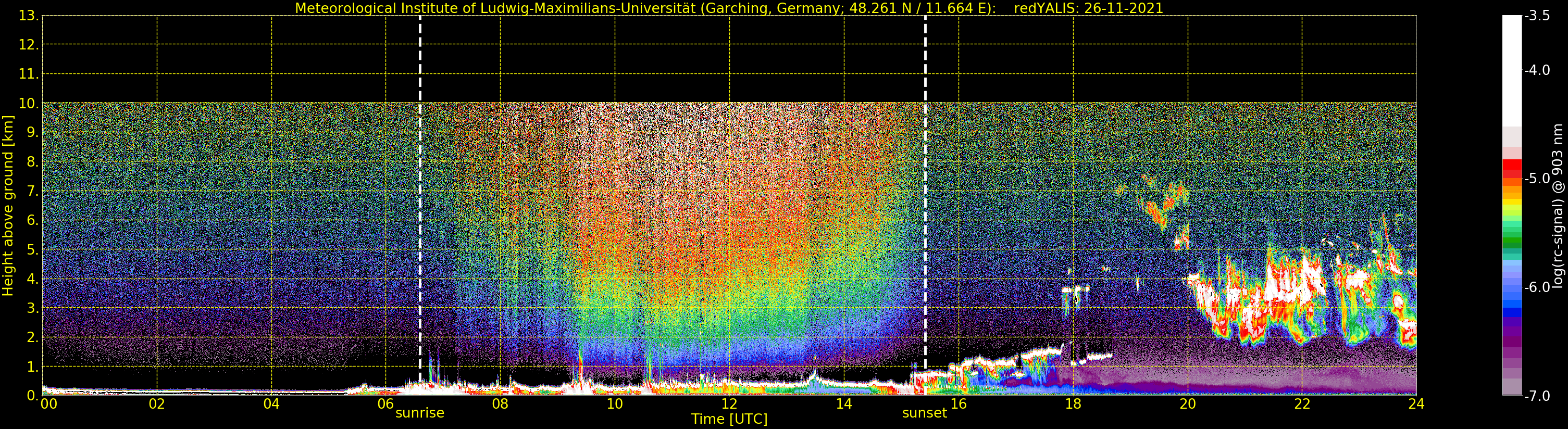The image size is (1568, 429).
Task: Click the plot title with redYALIS date
Action: click(x=729, y=8)
